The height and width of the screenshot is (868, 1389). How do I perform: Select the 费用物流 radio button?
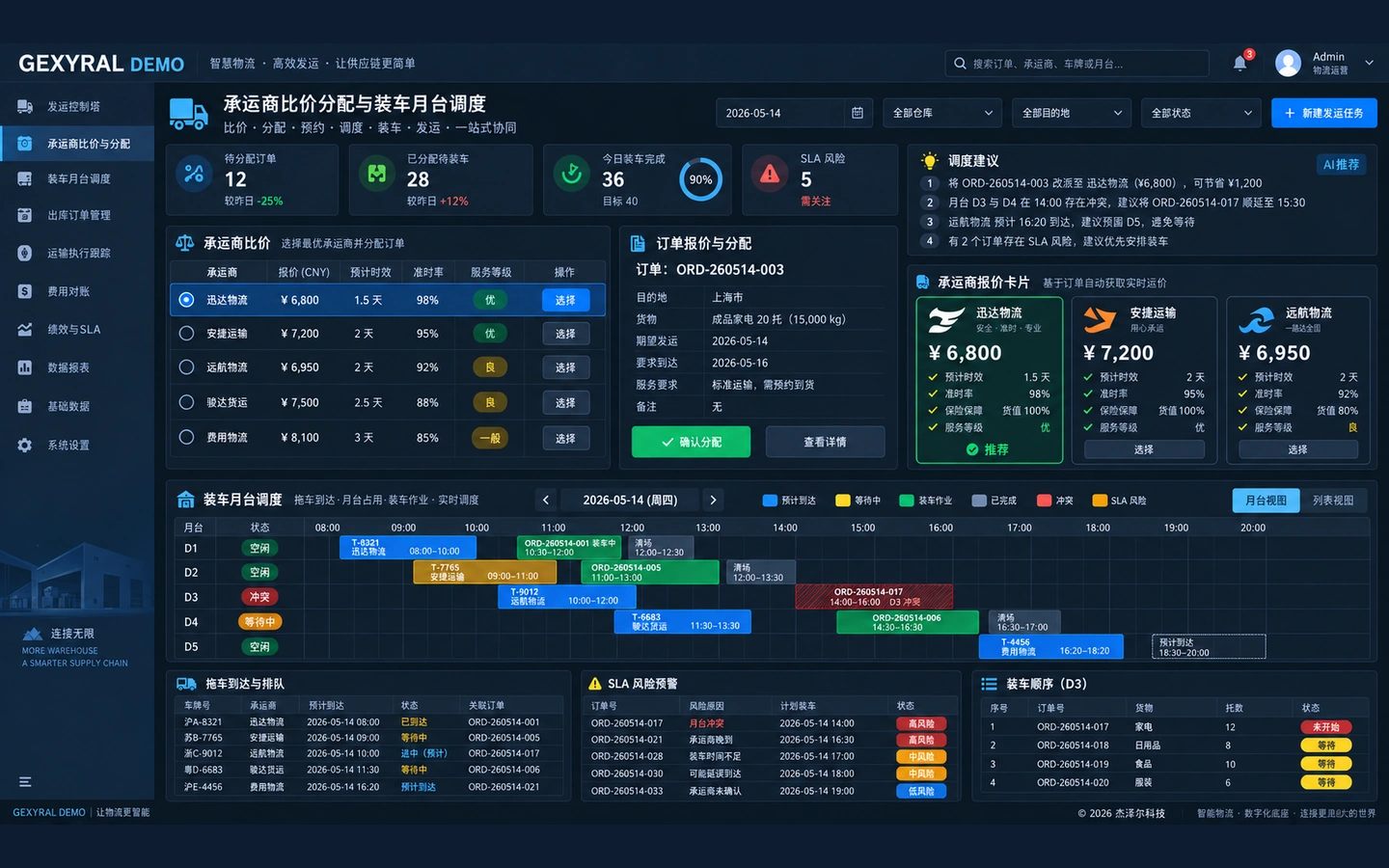[x=186, y=437]
